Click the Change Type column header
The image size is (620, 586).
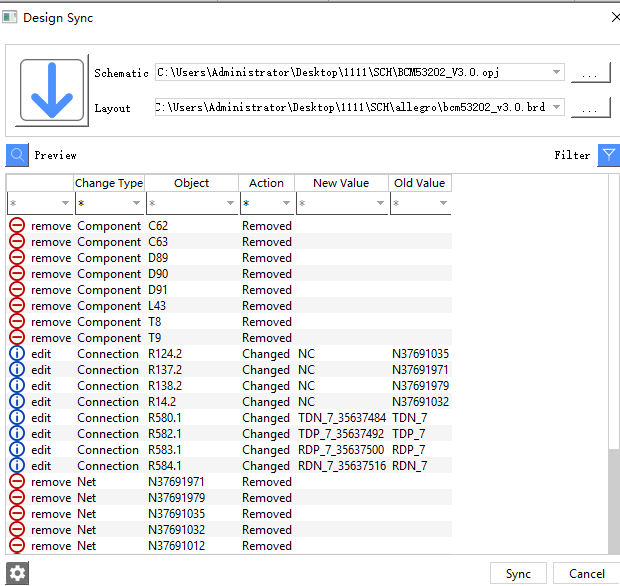[x=109, y=183]
